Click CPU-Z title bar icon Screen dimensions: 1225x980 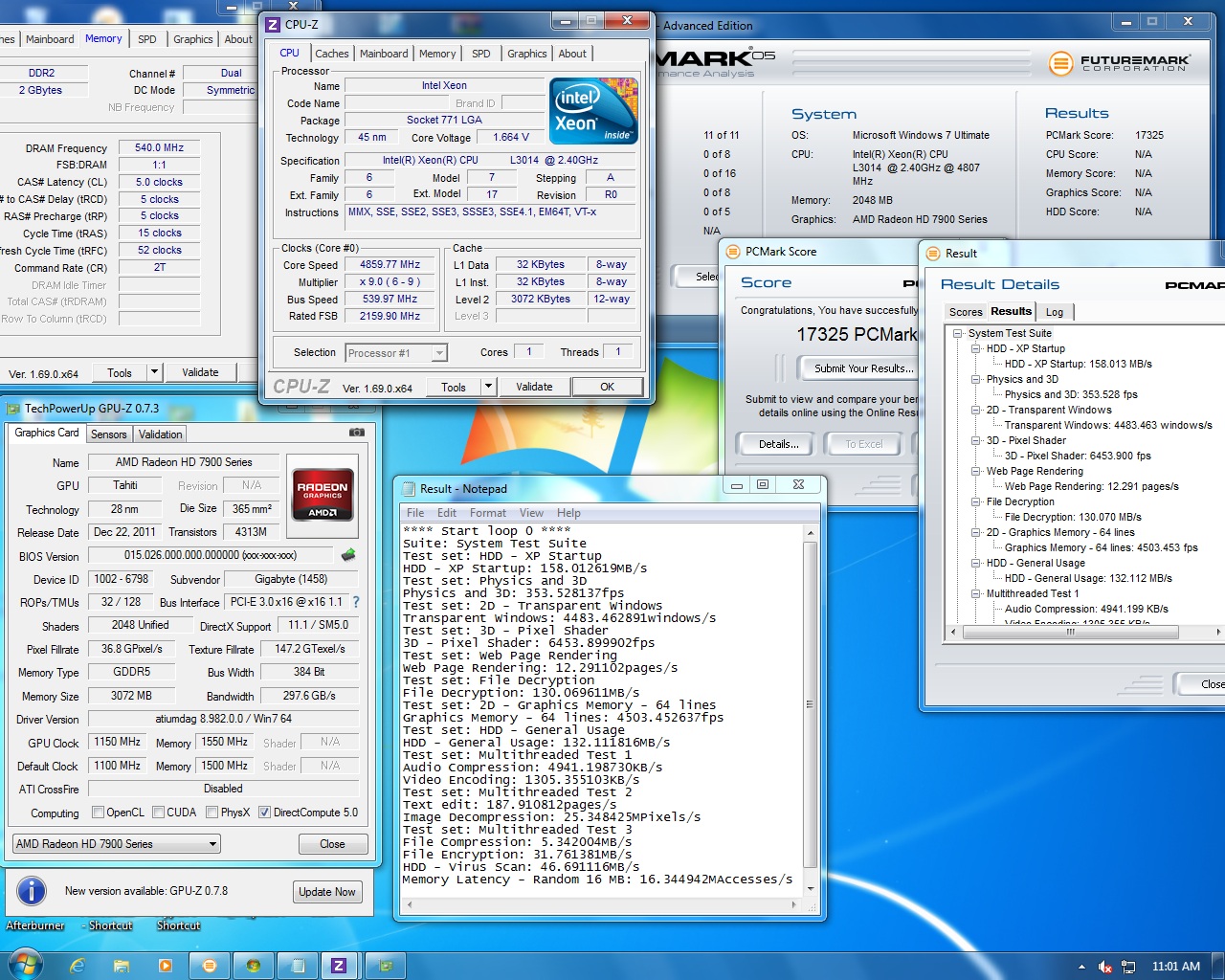[x=273, y=25]
